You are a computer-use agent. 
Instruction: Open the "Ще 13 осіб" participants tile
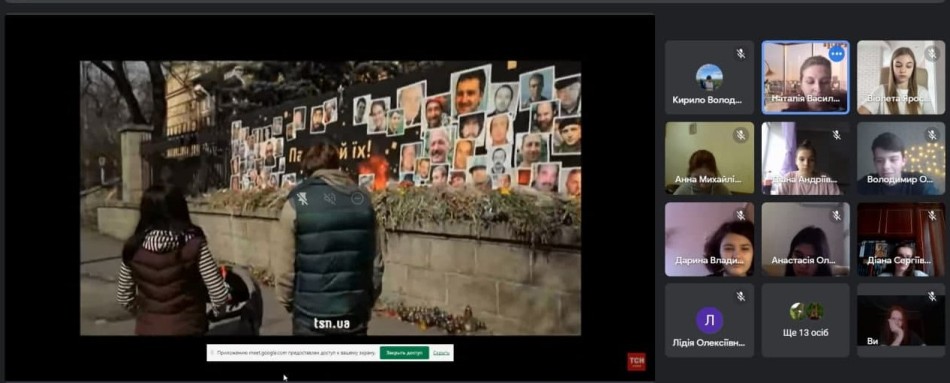coord(805,320)
